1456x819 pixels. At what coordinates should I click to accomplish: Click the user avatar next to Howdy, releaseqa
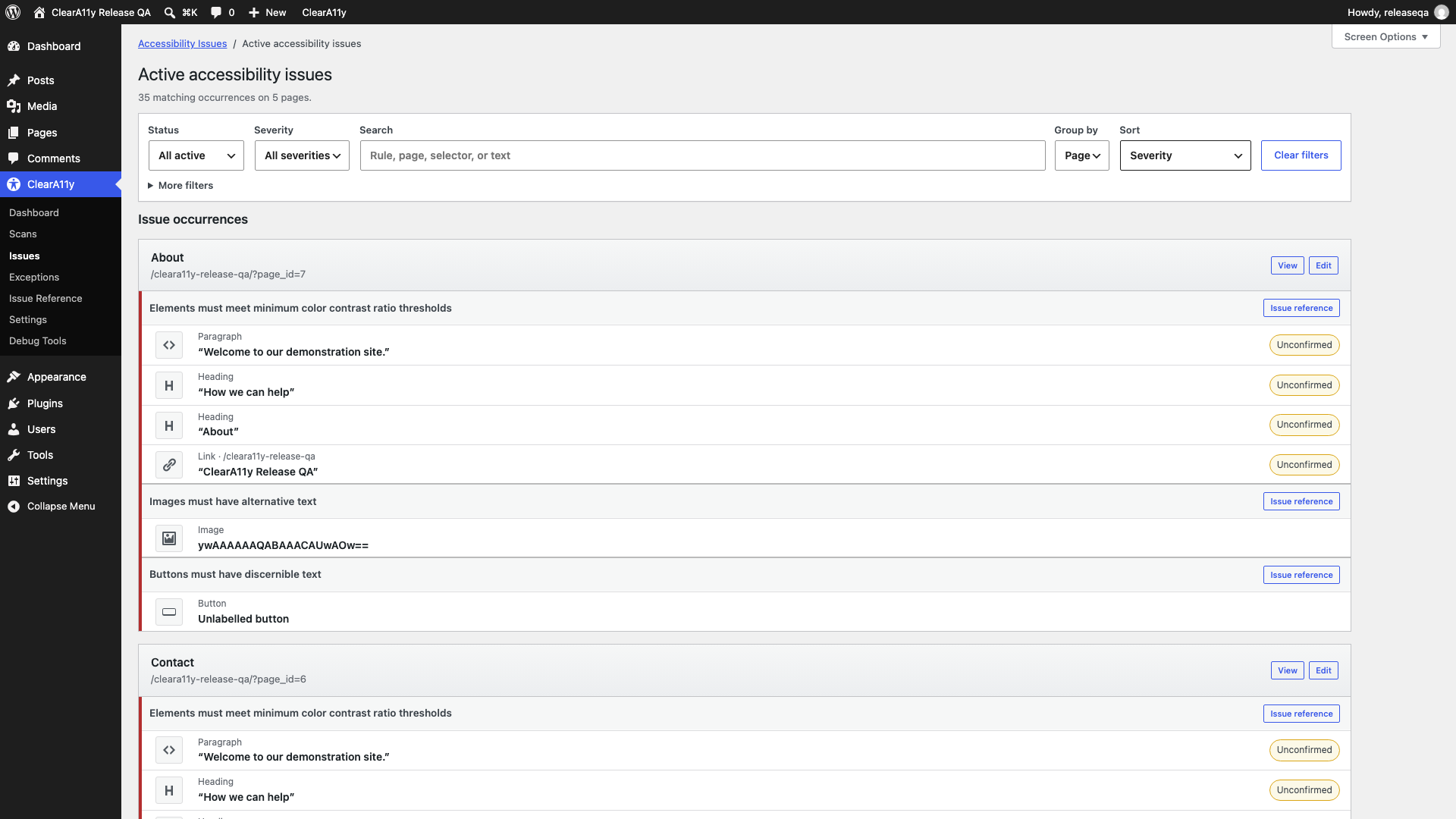[1442, 12]
